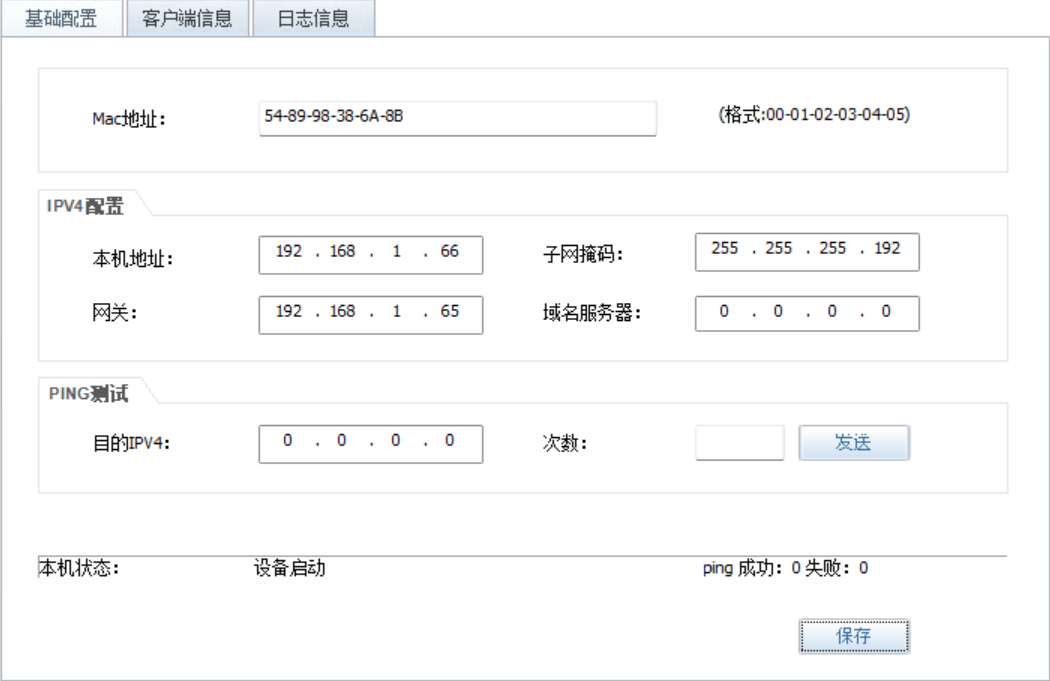Click the last octet 66 in 本机地址
The width and height of the screenshot is (1050, 681).
449,251
